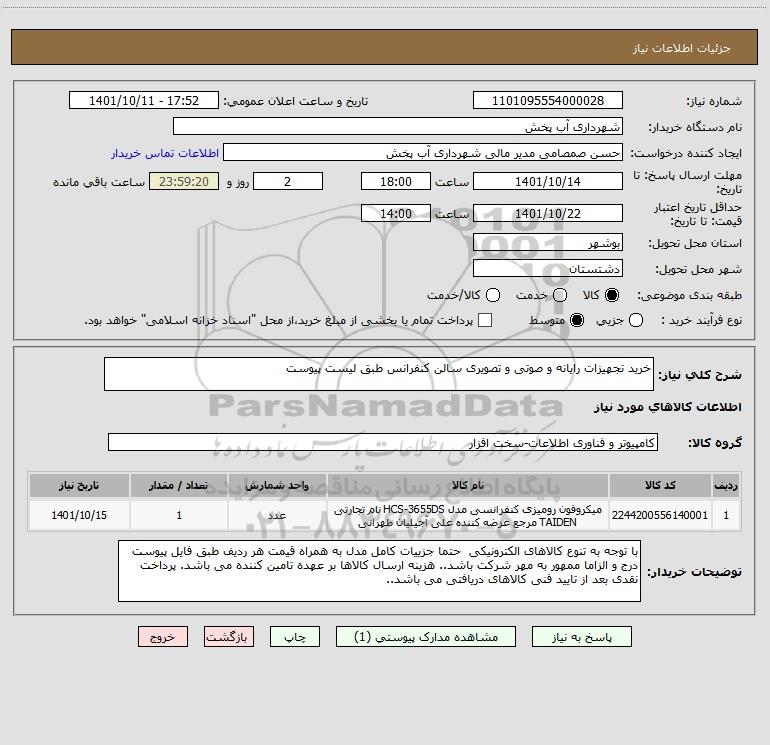Click section heading اطلاعات کالاهای مورد نیاز
The image size is (770, 745).
(667, 407)
